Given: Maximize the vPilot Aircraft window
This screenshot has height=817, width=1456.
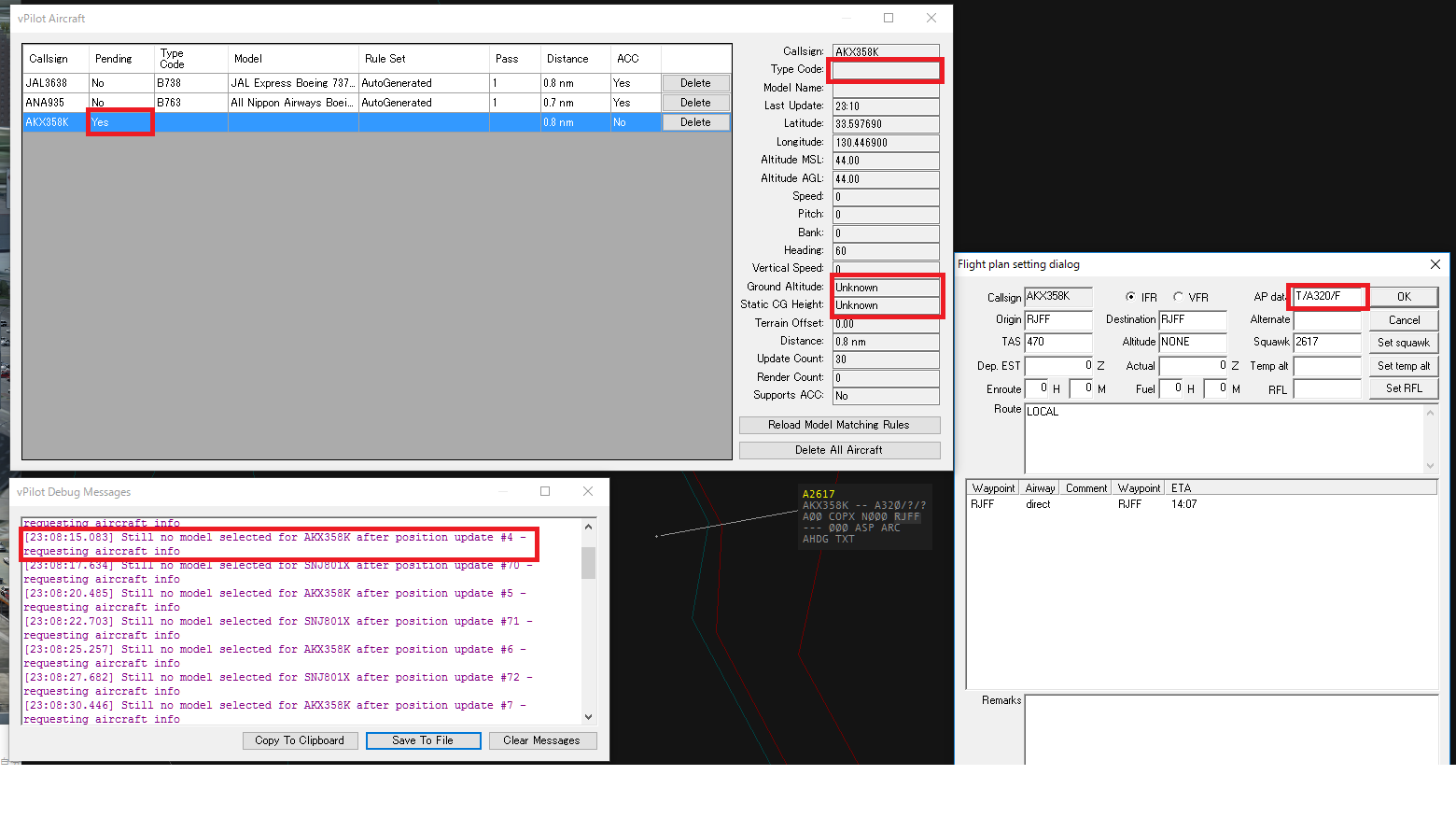Looking at the screenshot, I should (889, 18).
